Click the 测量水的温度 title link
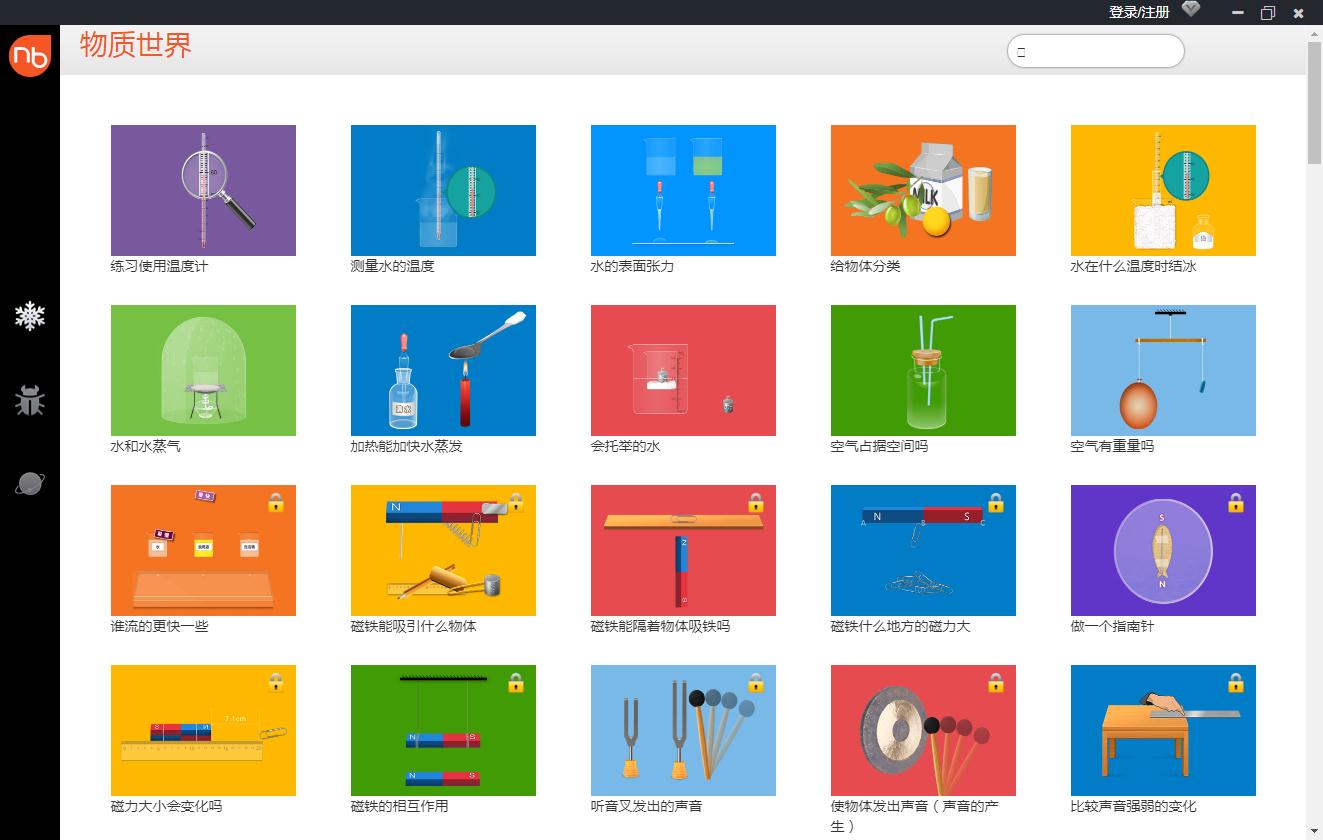This screenshot has width=1323, height=840. tap(393, 267)
